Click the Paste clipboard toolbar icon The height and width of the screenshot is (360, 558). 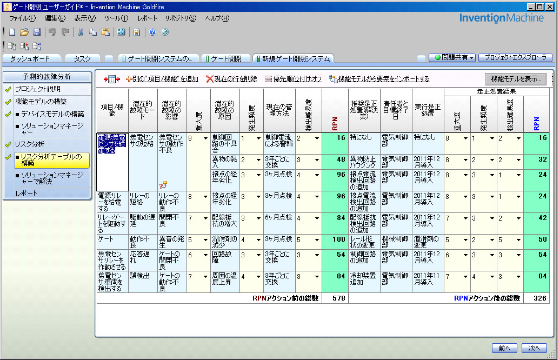coord(106,32)
